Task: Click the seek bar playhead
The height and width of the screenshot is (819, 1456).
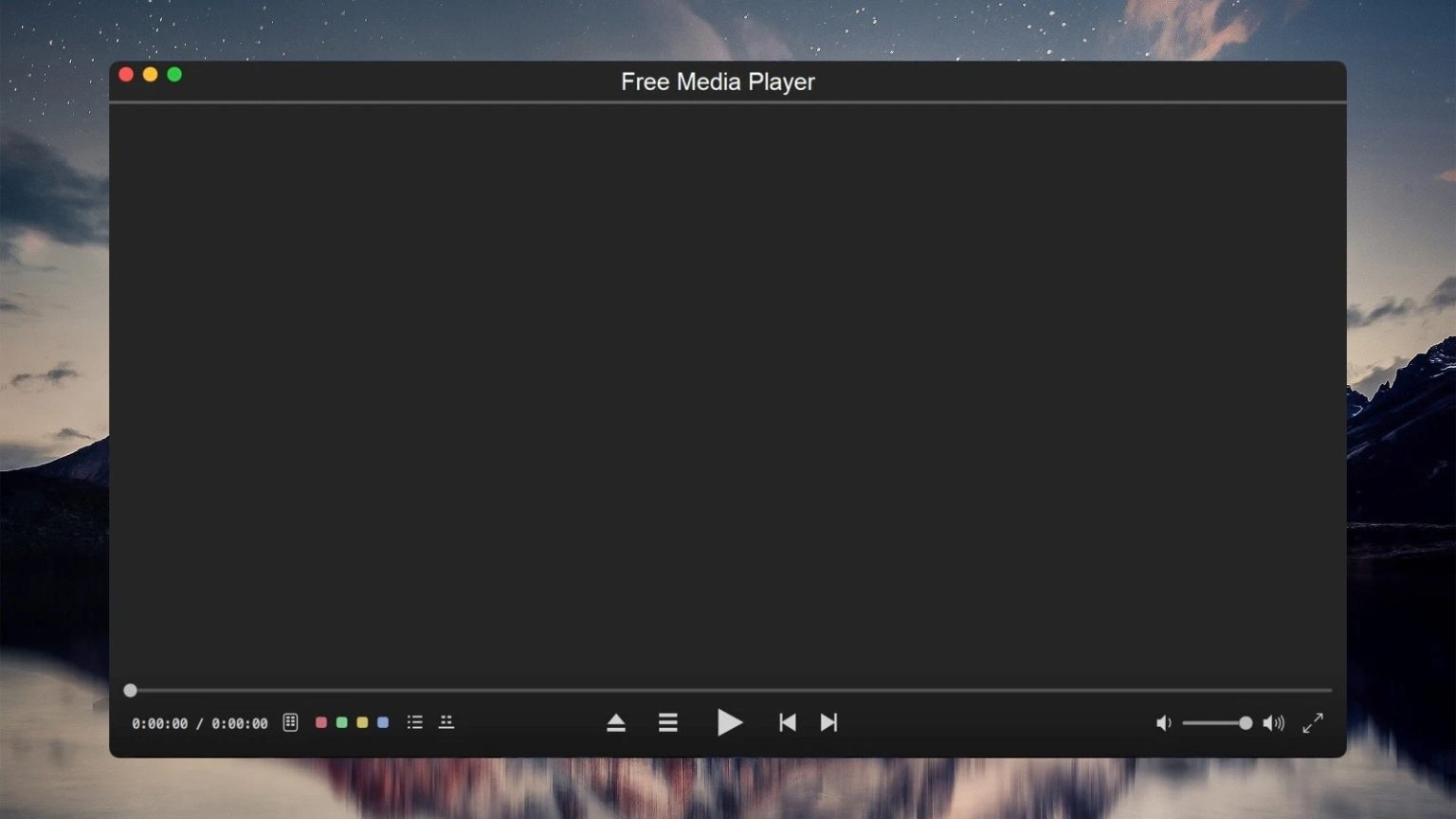Action: [131, 690]
